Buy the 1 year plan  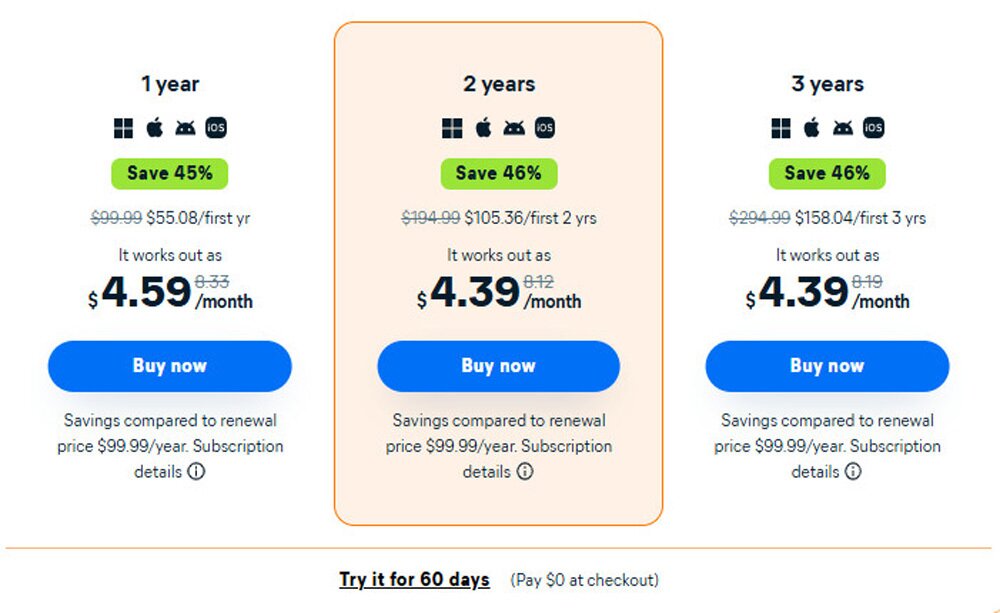point(170,366)
